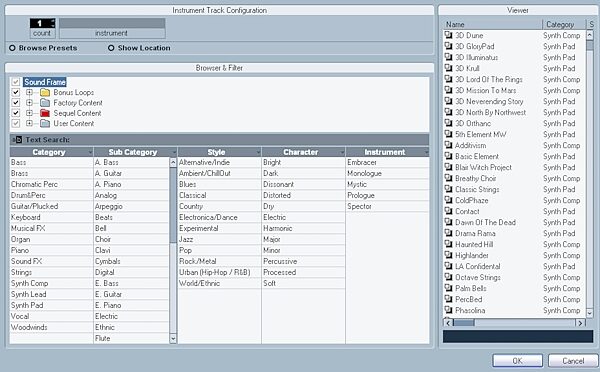The height and width of the screenshot is (372, 600).
Task: Click the Cancel button
Action: [573, 361]
